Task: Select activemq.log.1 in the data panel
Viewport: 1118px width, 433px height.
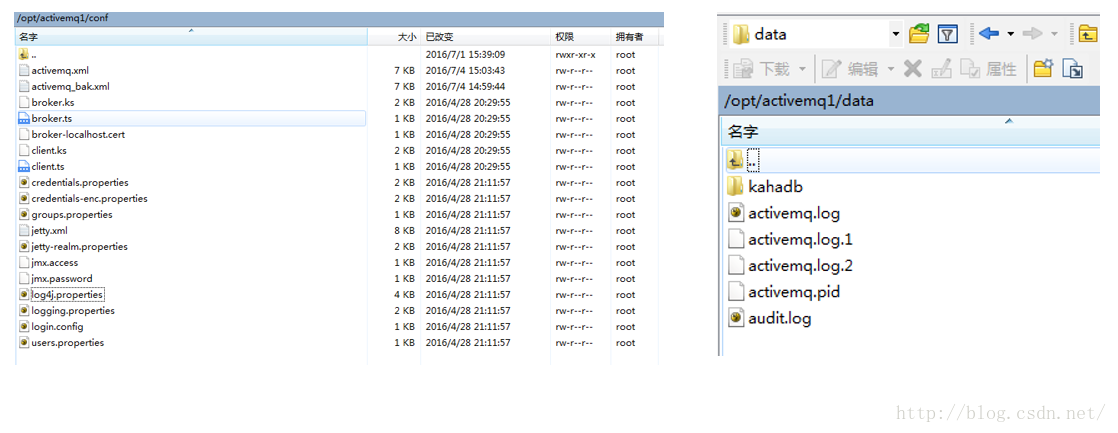Action: coord(800,240)
